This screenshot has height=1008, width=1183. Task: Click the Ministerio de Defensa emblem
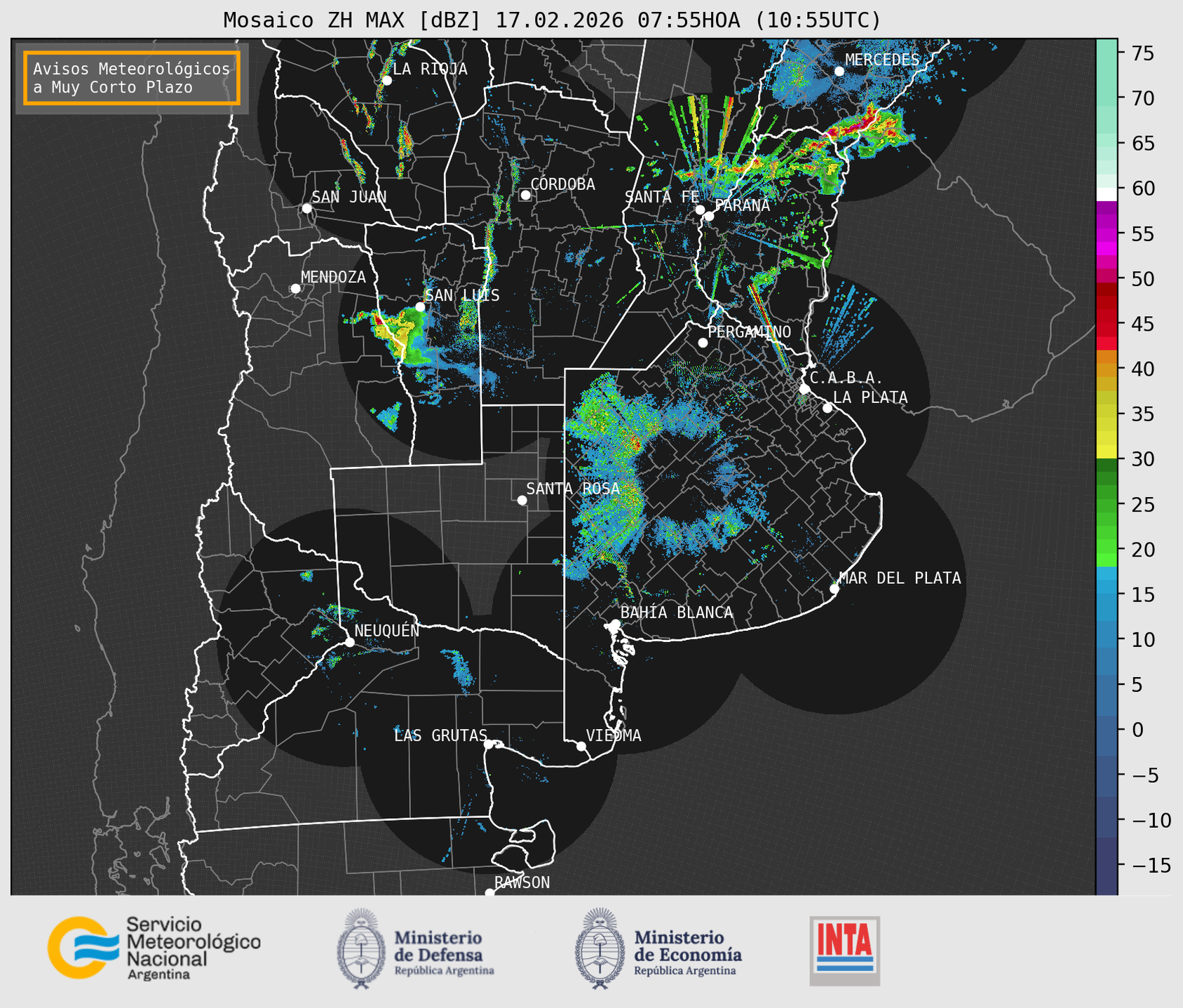pyautogui.click(x=361, y=948)
